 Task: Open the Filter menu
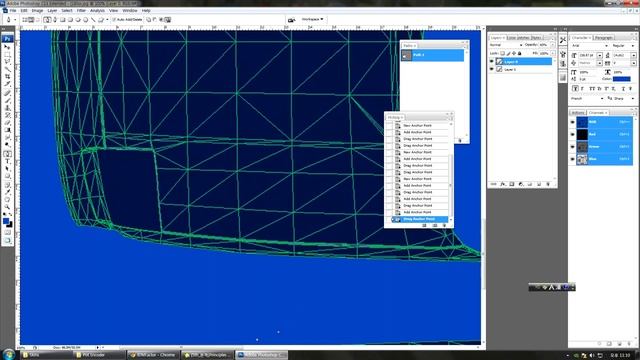(81, 11)
